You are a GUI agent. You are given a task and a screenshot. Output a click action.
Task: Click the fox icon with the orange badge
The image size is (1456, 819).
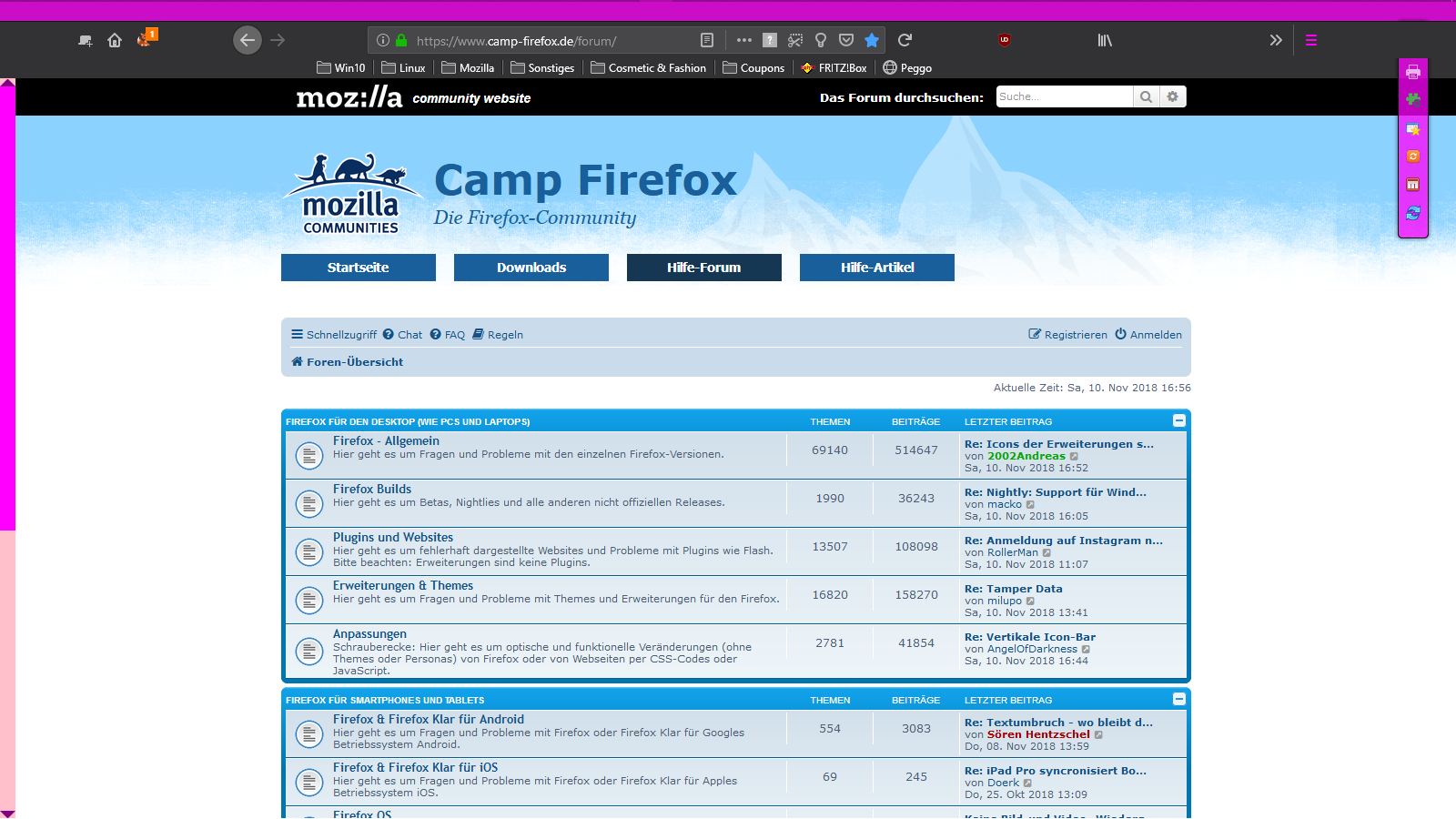click(146, 38)
